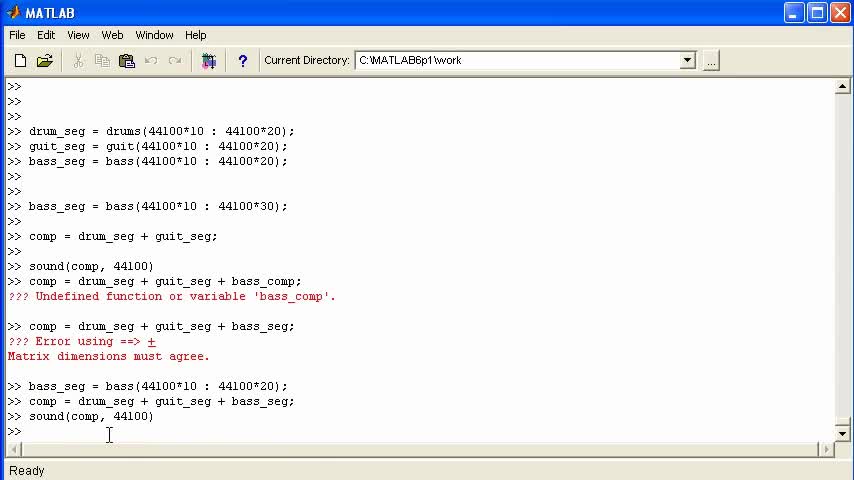The width and height of the screenshot is (854, 480).
Task: Click the empty command prompt at bottom
Action: 14,432
